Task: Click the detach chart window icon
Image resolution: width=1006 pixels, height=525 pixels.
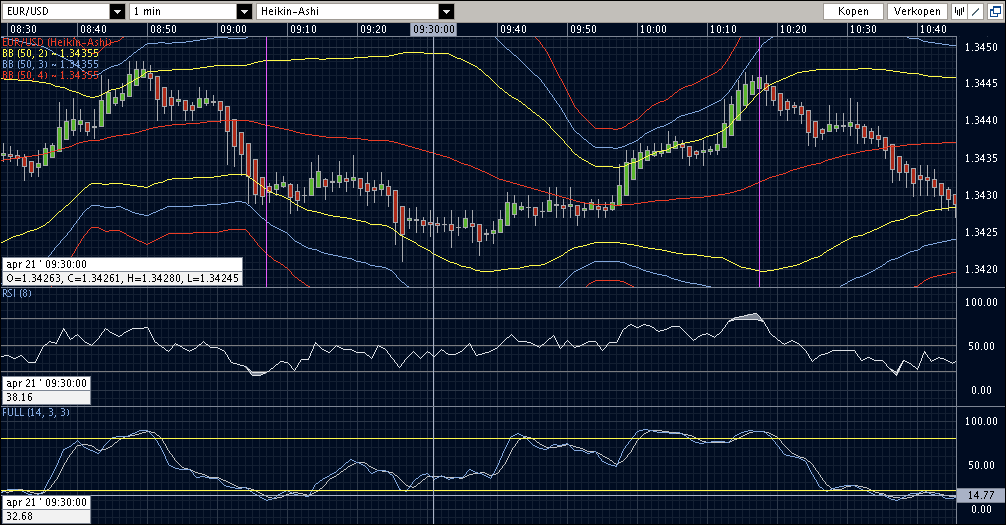Action: pos(994,11)
